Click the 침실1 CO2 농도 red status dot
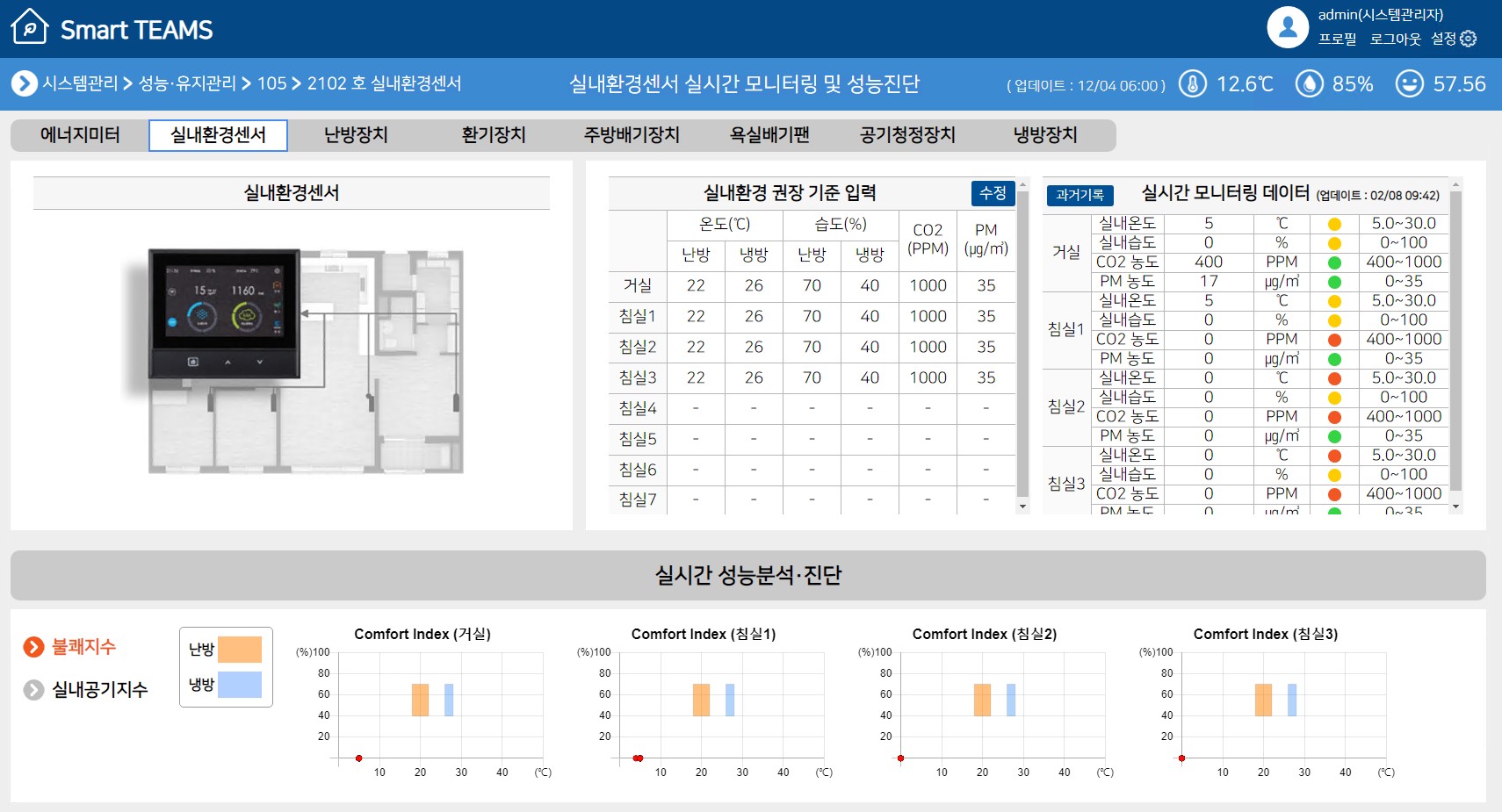 click(x=1334, y=340)
